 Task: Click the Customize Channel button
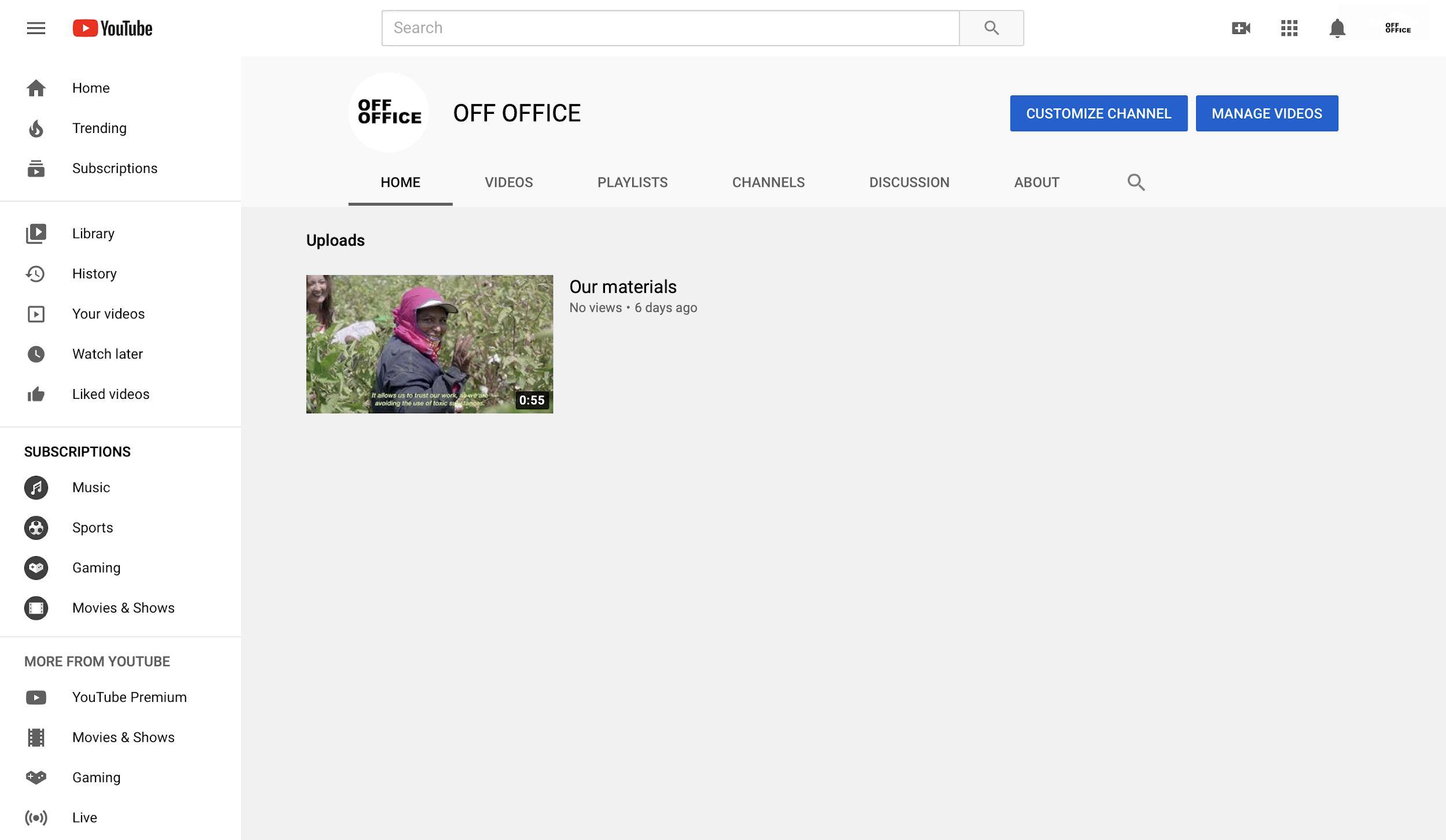1098,113
